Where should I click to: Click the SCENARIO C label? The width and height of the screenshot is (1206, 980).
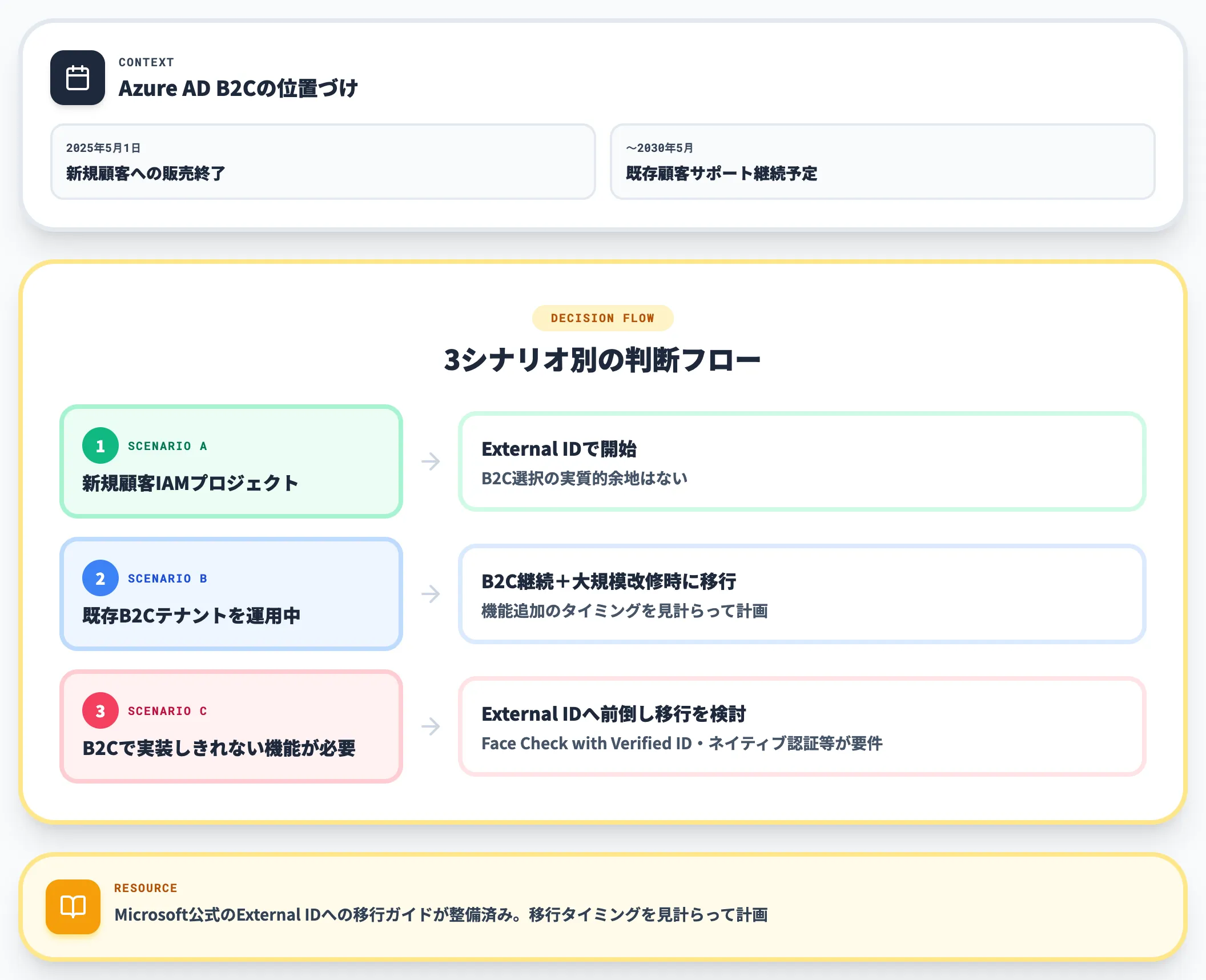coord(167,711)
